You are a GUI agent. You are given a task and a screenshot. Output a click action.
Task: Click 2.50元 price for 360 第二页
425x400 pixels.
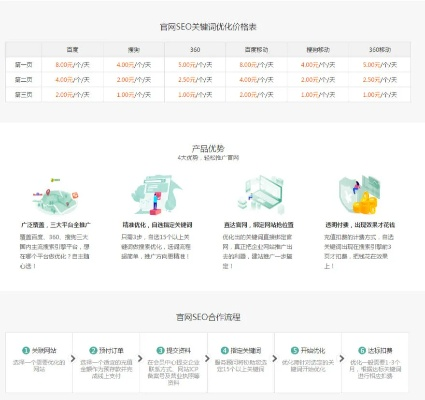pos(187,80)
